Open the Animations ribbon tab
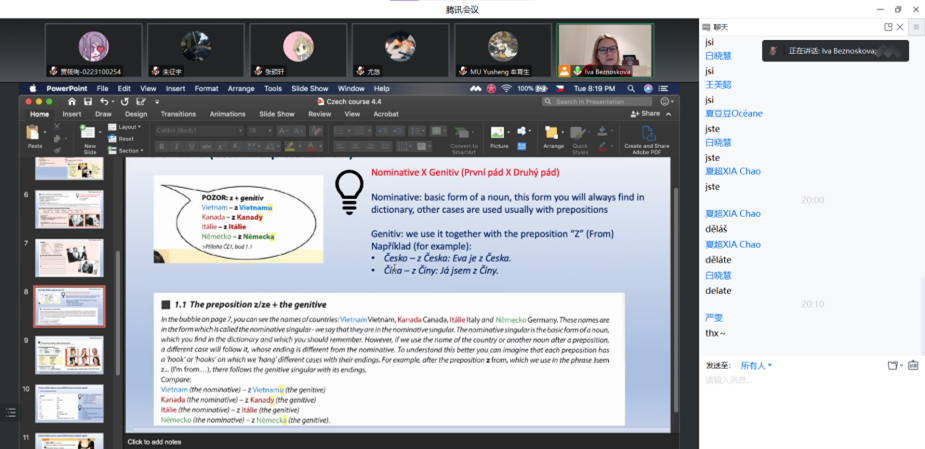 pyautogui.click(x=228, y=114)
